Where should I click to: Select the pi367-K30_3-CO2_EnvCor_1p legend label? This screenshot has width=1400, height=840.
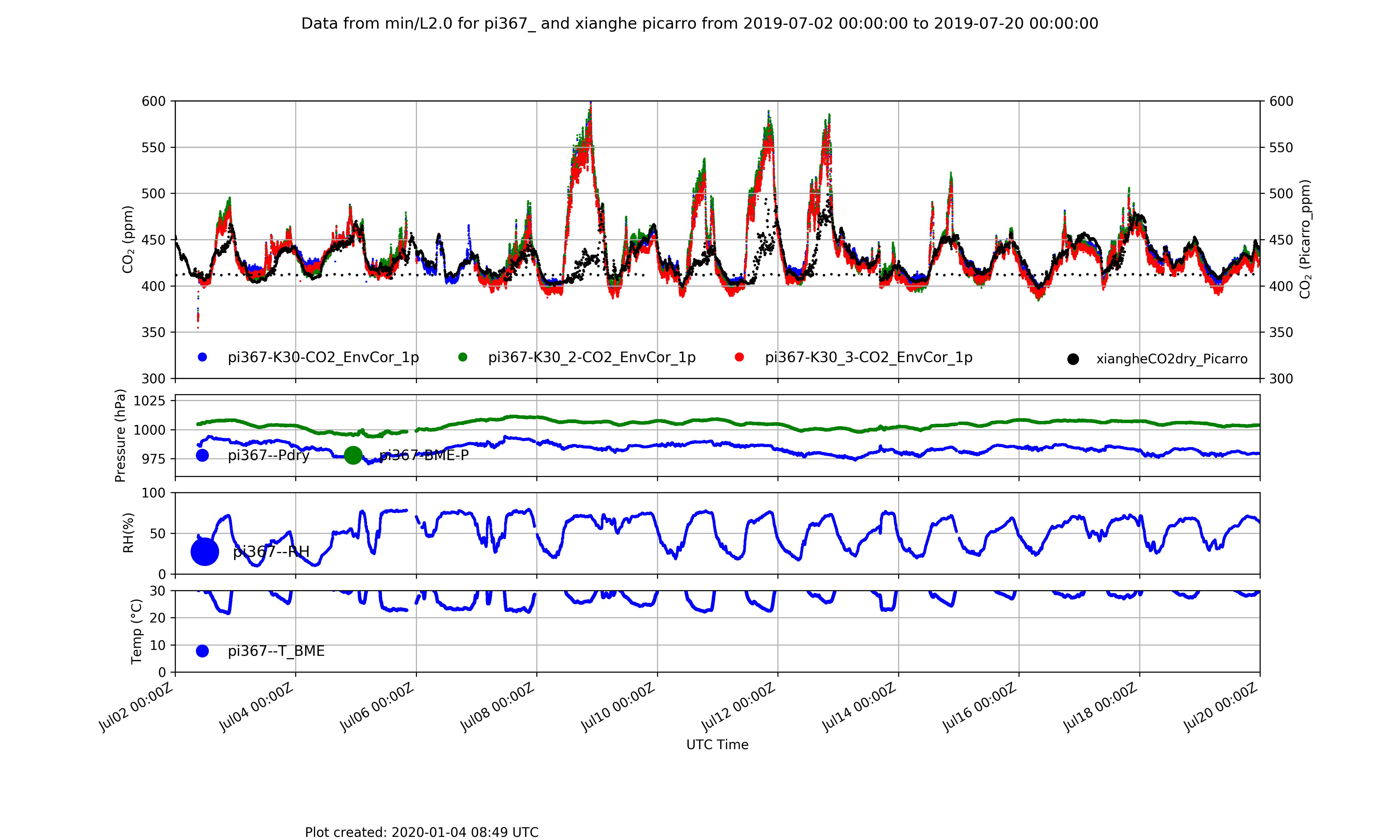tap(869, 358)
